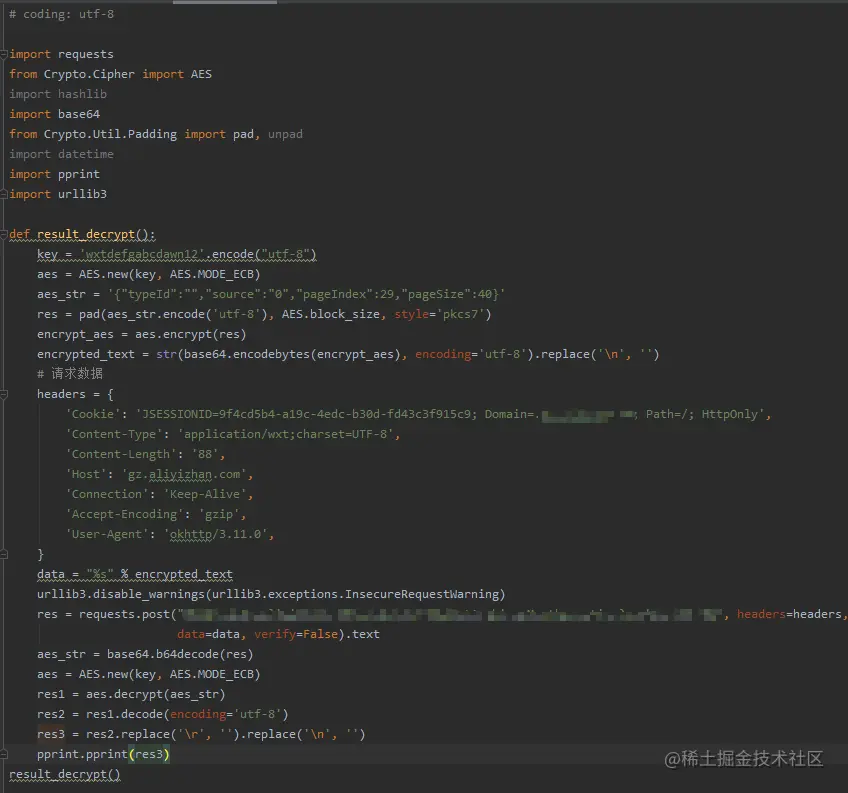Click 'Crypto.Util.Padding' in the import line

tap(110, 134)
